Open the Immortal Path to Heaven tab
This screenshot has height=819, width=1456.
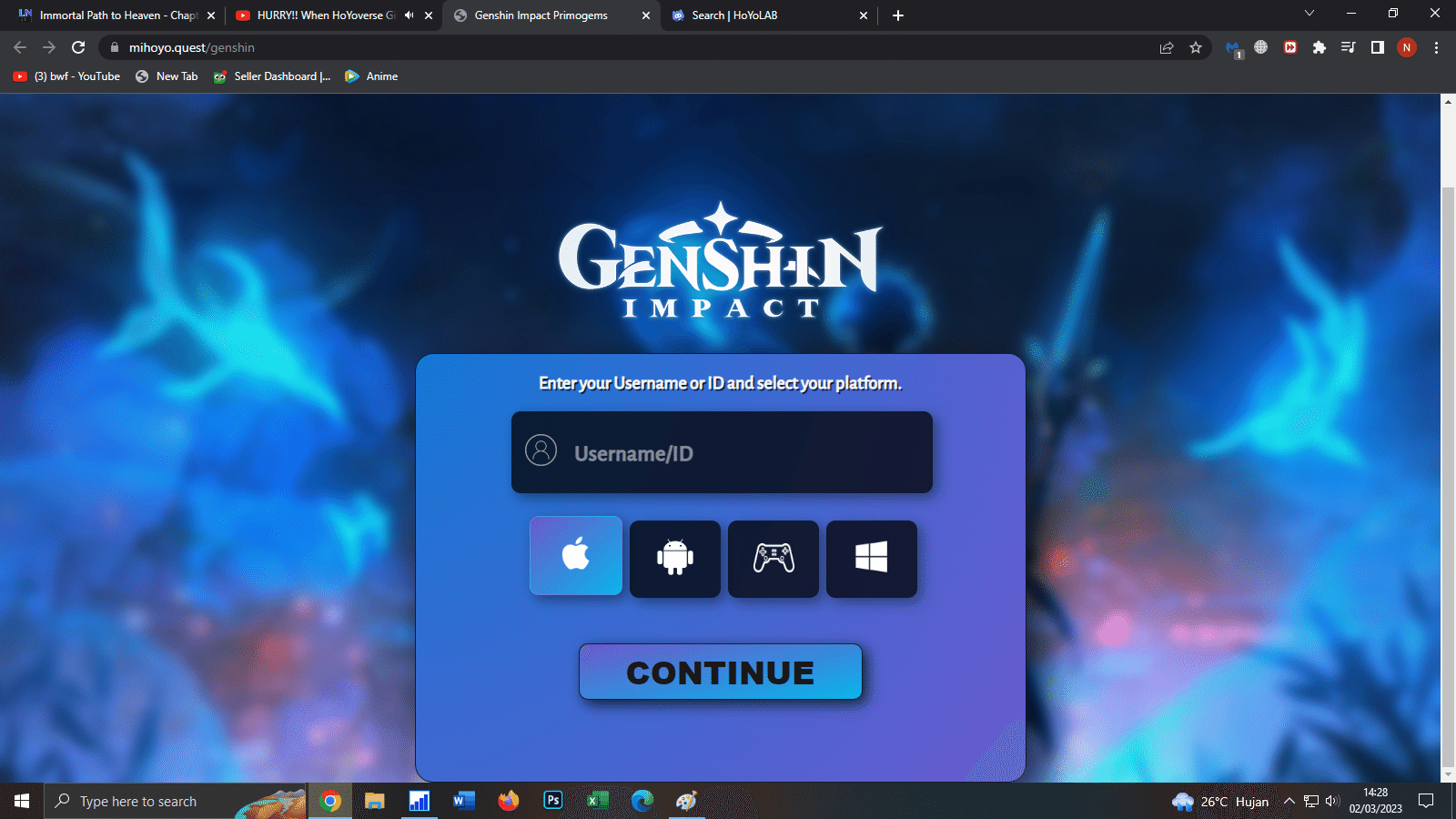[109, 15]
